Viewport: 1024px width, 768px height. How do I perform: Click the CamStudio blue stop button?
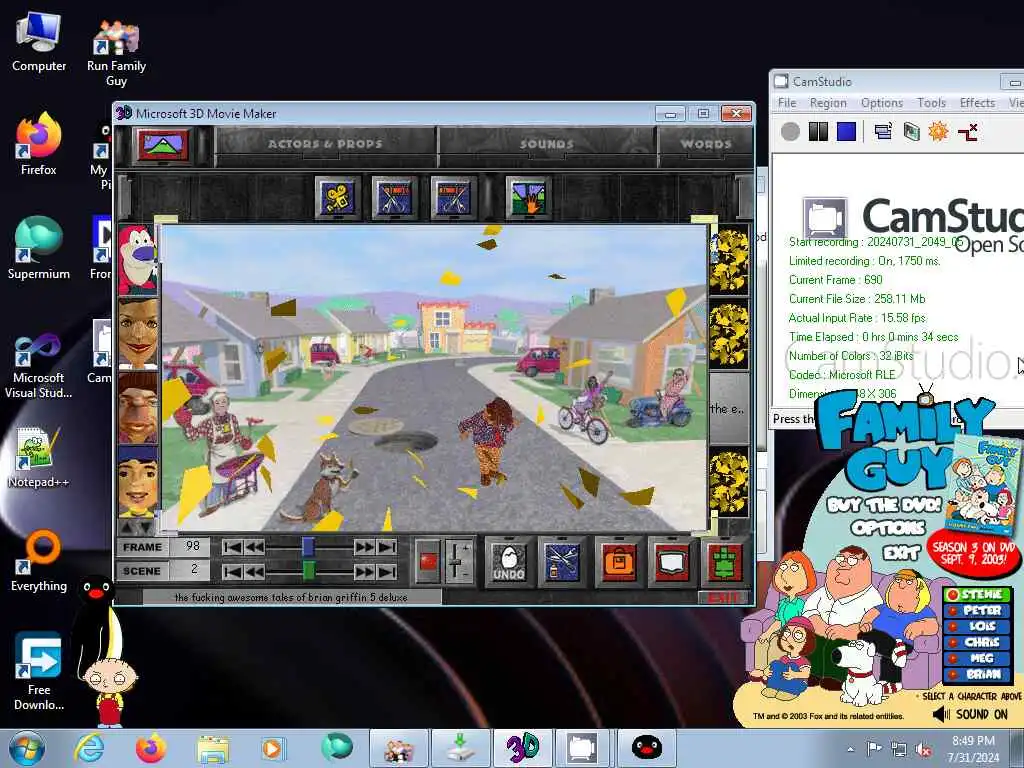[x=846, y=131]
